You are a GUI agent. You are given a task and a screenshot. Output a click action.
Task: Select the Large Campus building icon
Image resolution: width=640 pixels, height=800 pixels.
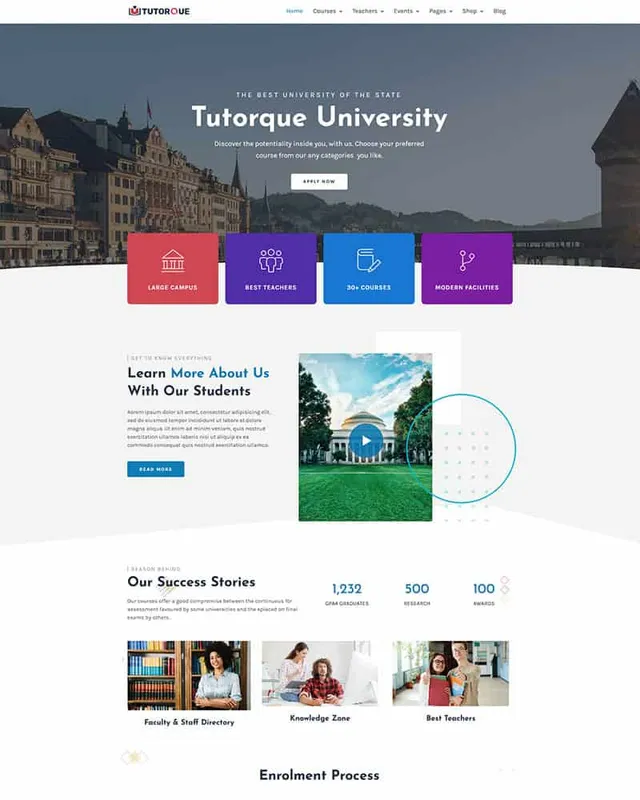pos(173,260)
